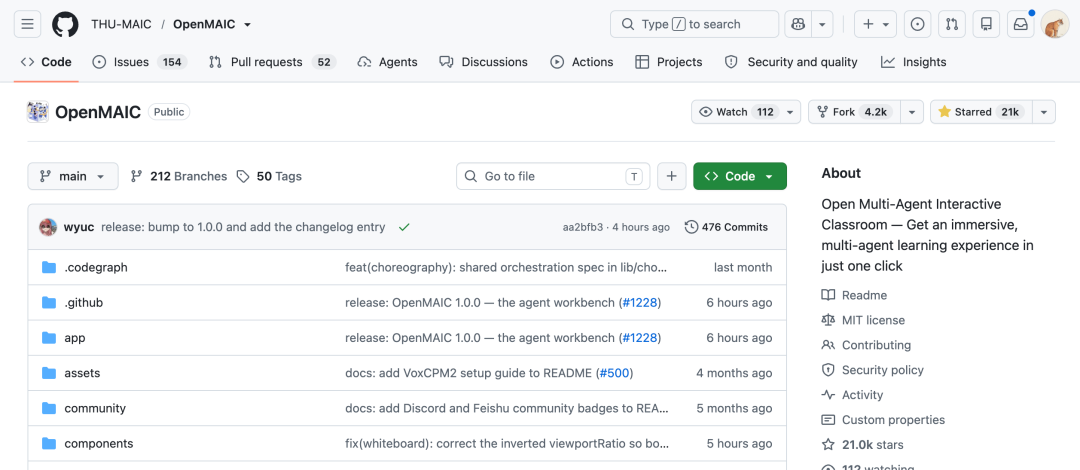Click the OpenMAIC repository avatar image
1080x470 pixels.
[38, 112]
